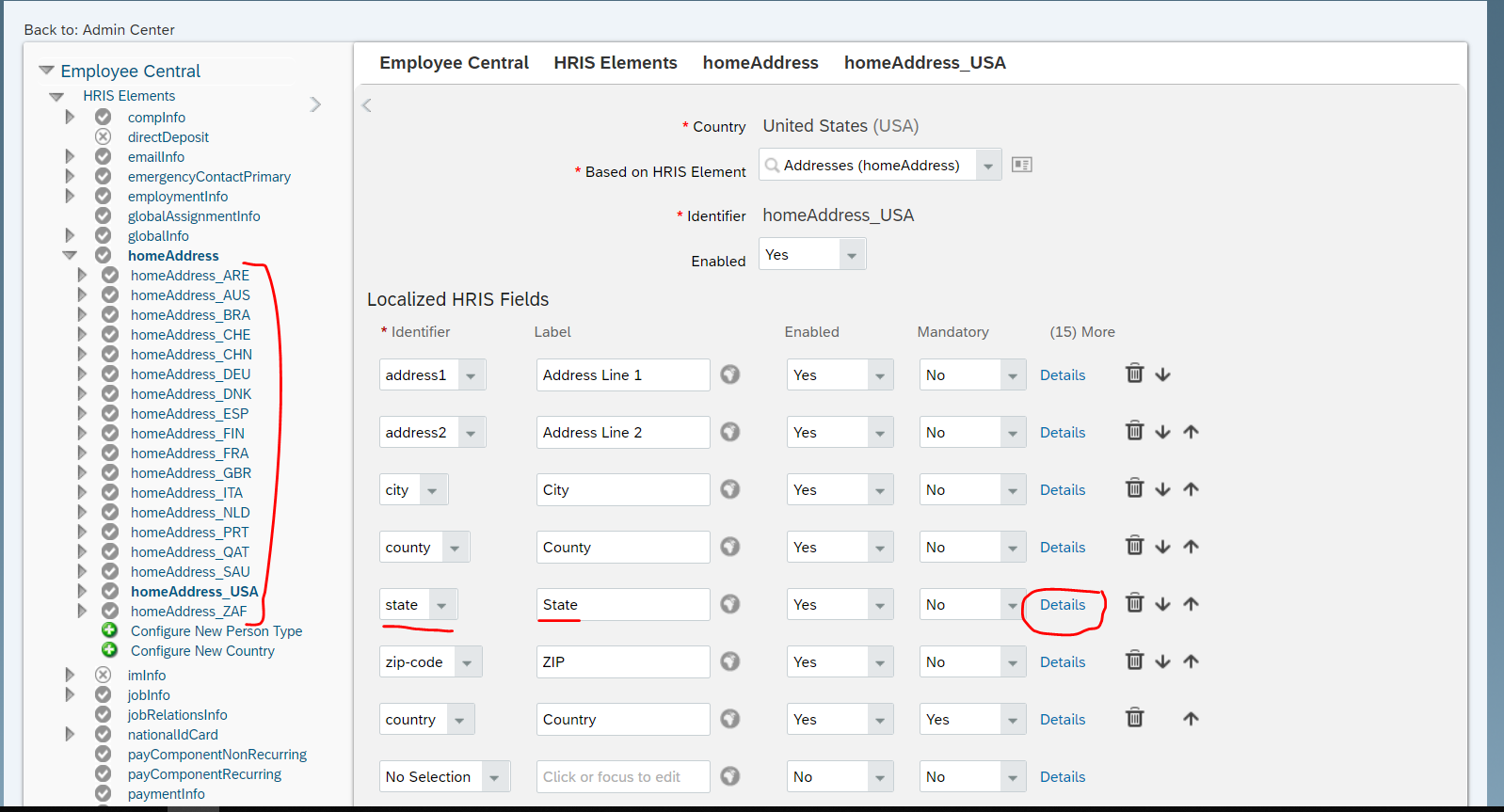Move state field down
The image size is (1504, 812).
[x=1162, y=604]
